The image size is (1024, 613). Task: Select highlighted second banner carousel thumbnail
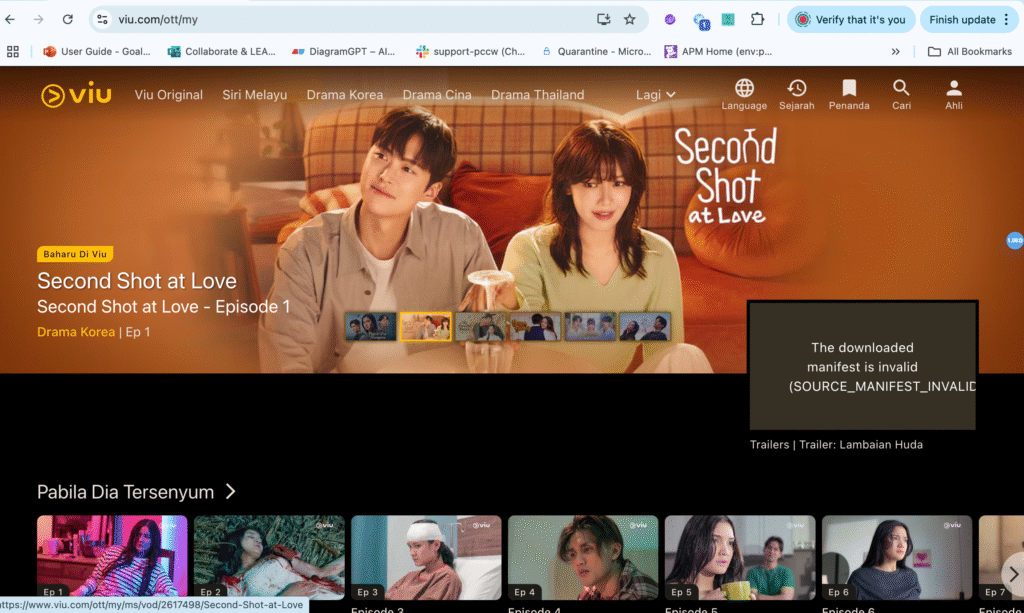(425, 326)
